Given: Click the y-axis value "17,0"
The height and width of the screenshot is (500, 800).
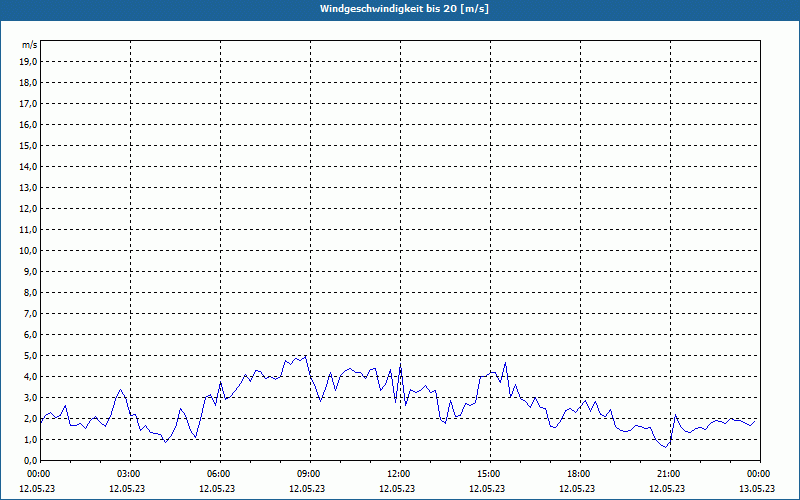Looking at the screenshot, I should click(x=28, y=104).
